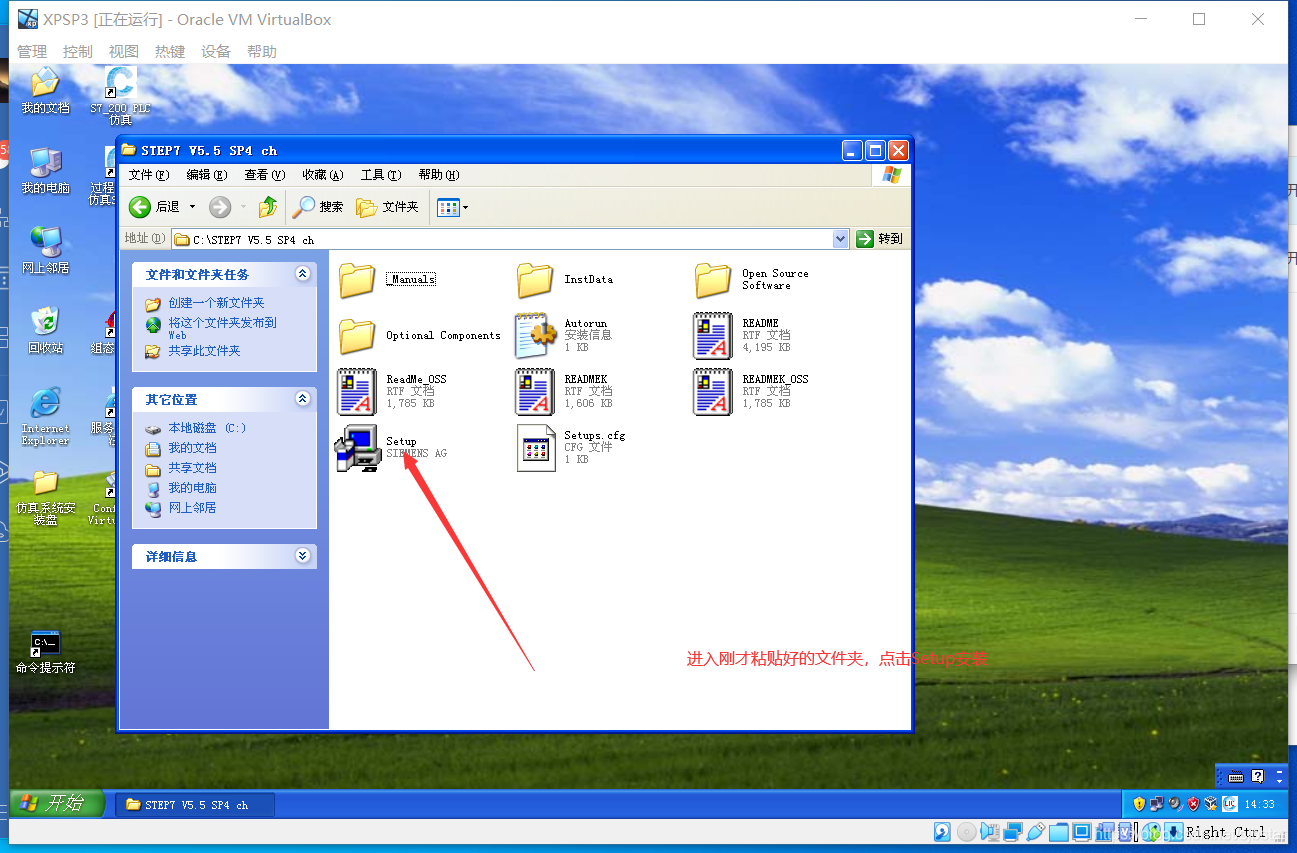
Task: Open VirtualBox 设备 menu
Action: 216,51
